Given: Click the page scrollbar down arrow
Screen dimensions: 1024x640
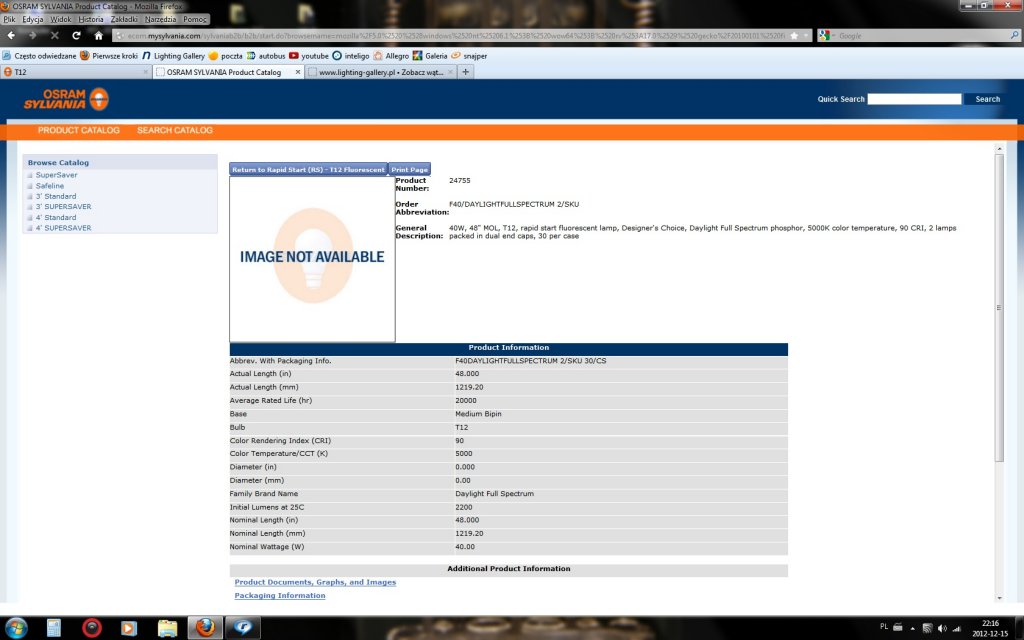Looking at the screenshot, I should pyautogui.click(x=999, y=598).
